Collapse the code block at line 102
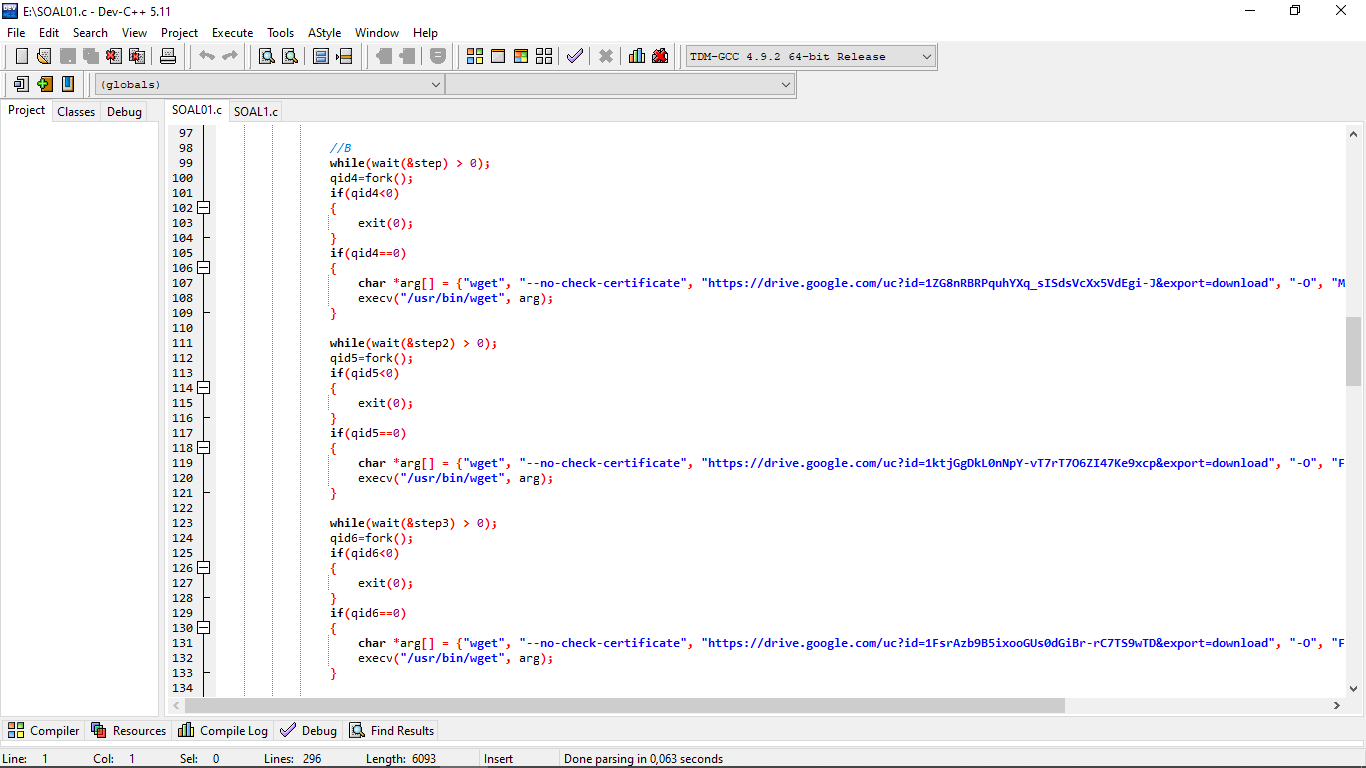The height and width of the screenshot is (768, 1366). [203, 208]
